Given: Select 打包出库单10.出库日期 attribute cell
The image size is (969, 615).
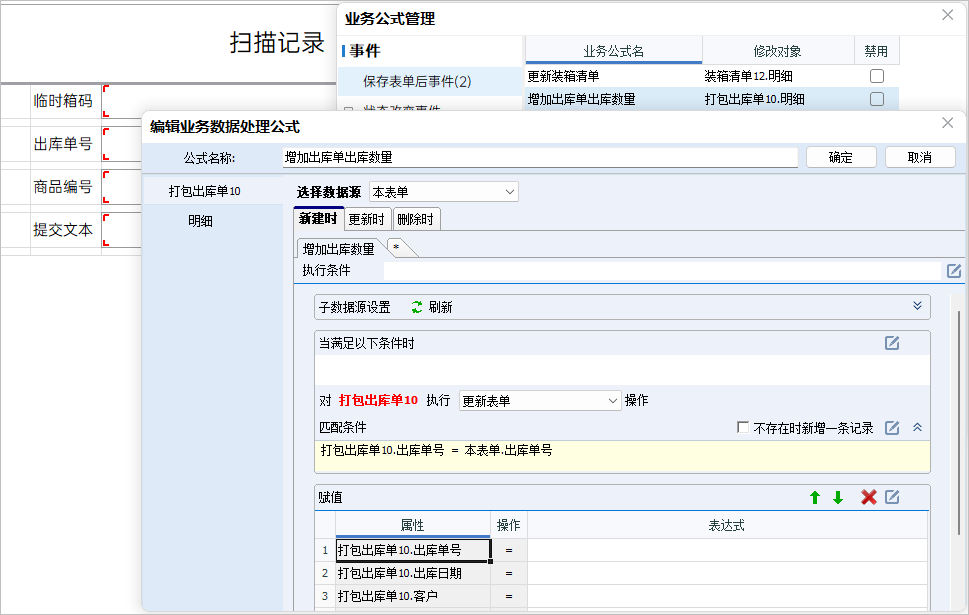Looking at the screenshot, I should point(413,574).
